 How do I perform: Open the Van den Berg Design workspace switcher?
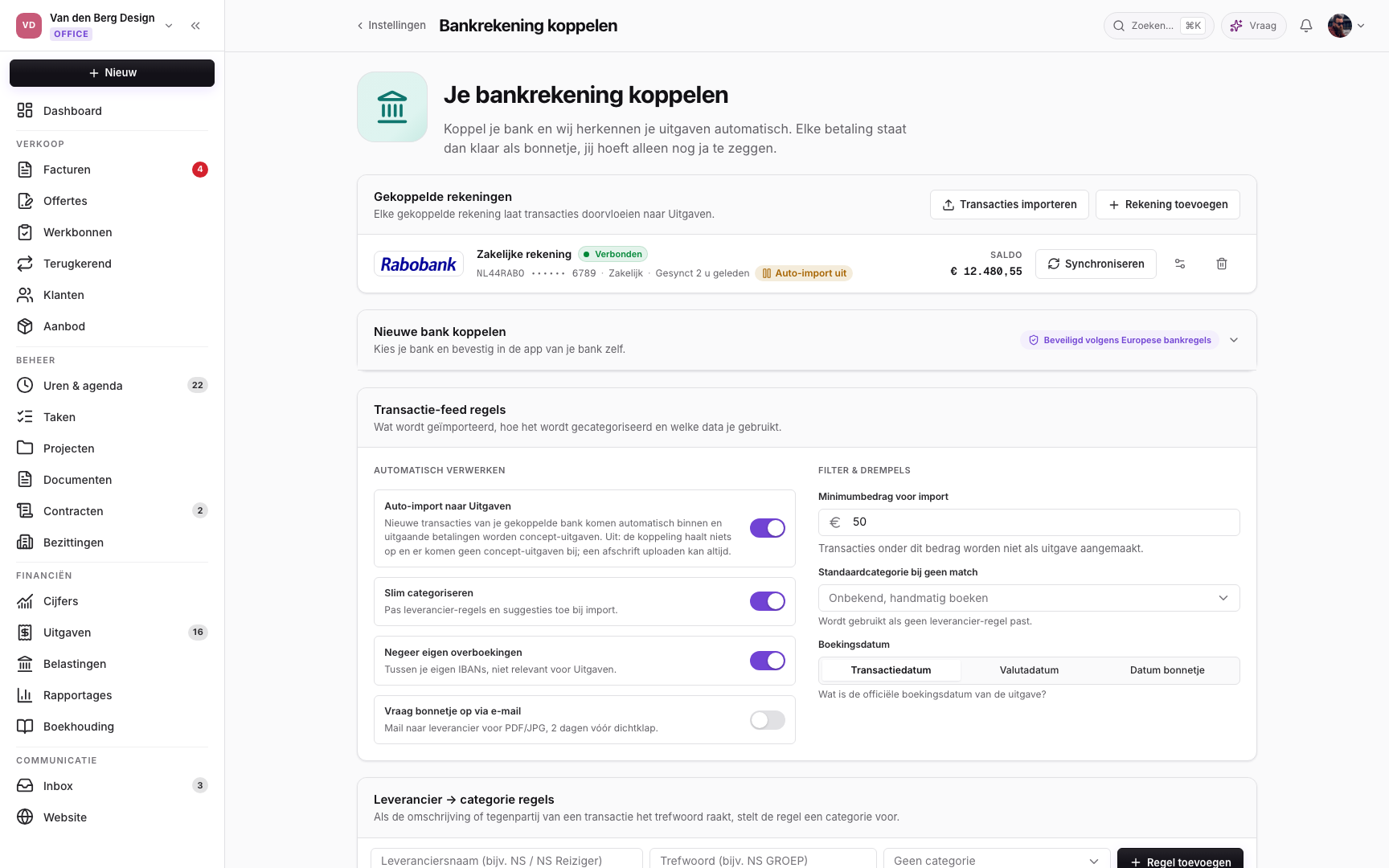click(x=96, y=26)
